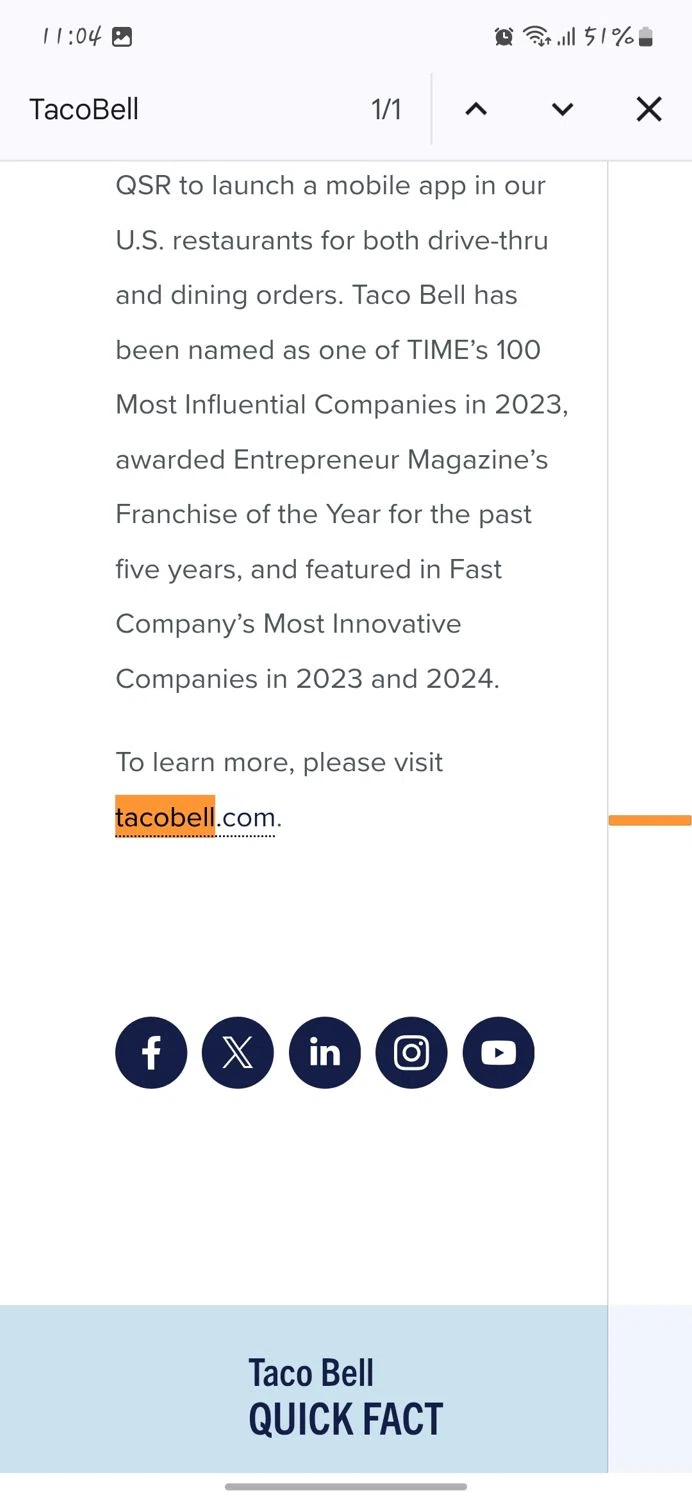Click the orange match marker on scrollbar
This screenshot has width=692, height=1500.
coord(649,821)
